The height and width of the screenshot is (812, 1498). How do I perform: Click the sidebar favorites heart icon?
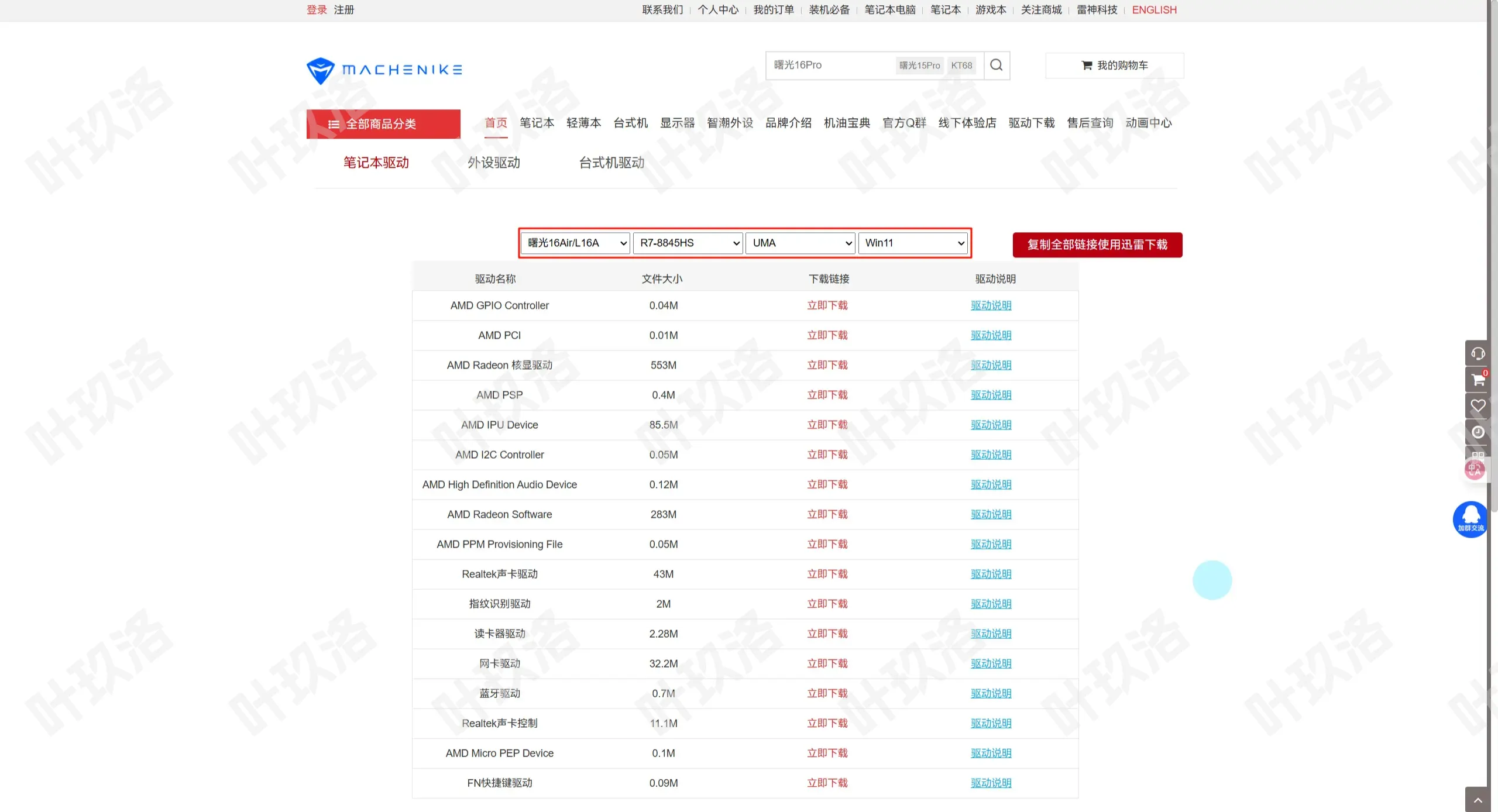click(1478, 405)
